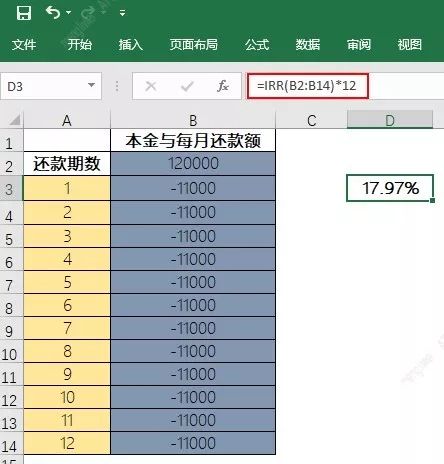
Task: Select the cell containing 120000
Action: [193, 163]
